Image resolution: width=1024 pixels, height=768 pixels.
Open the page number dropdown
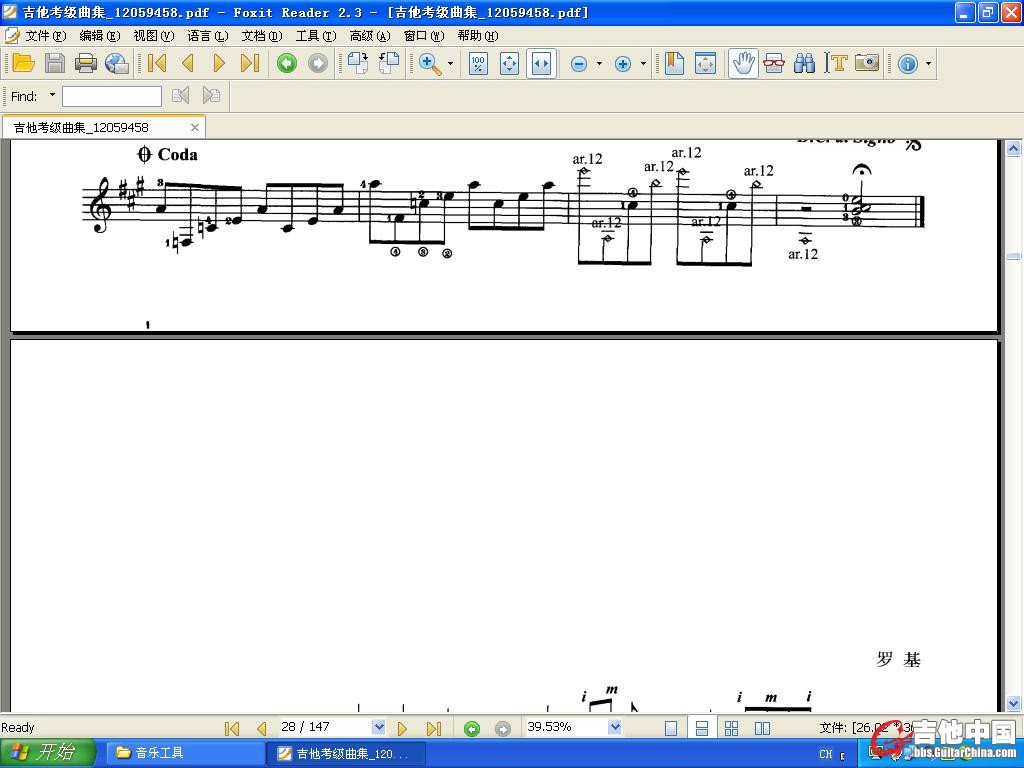pos(378,727)
